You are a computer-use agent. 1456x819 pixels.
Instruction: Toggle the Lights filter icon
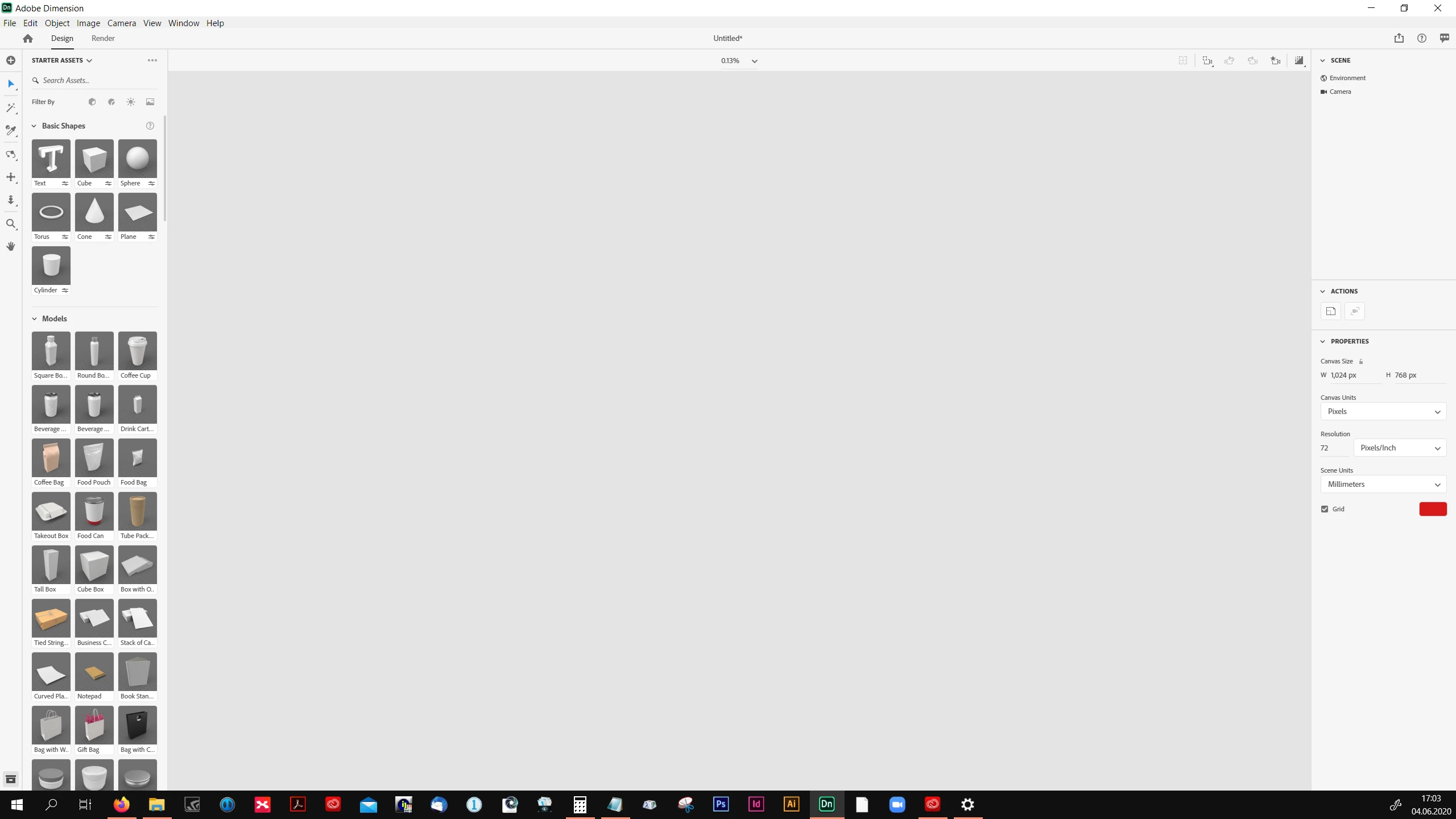(131, 102)
